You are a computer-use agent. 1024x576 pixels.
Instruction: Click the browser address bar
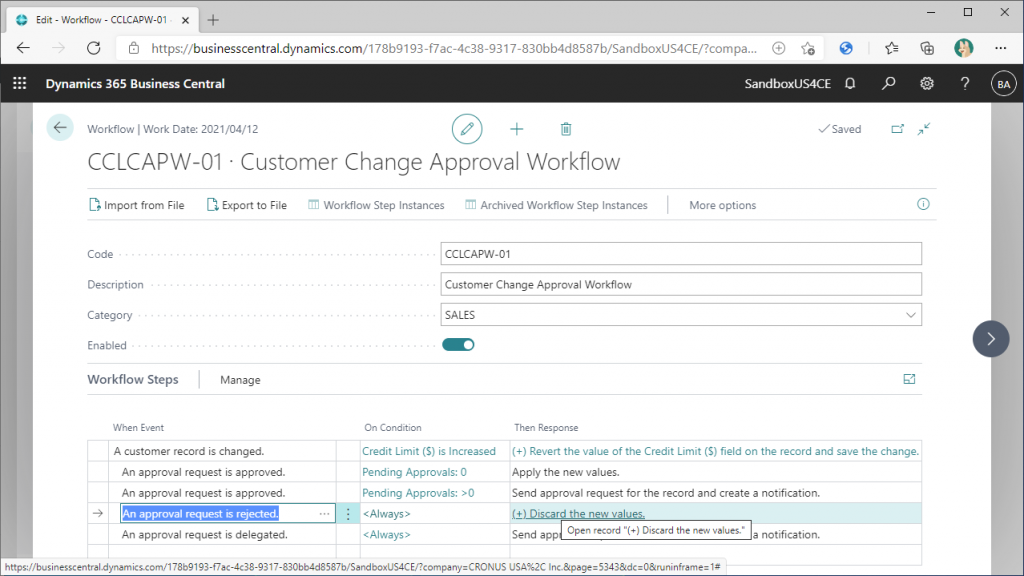[x=454, y=48]
